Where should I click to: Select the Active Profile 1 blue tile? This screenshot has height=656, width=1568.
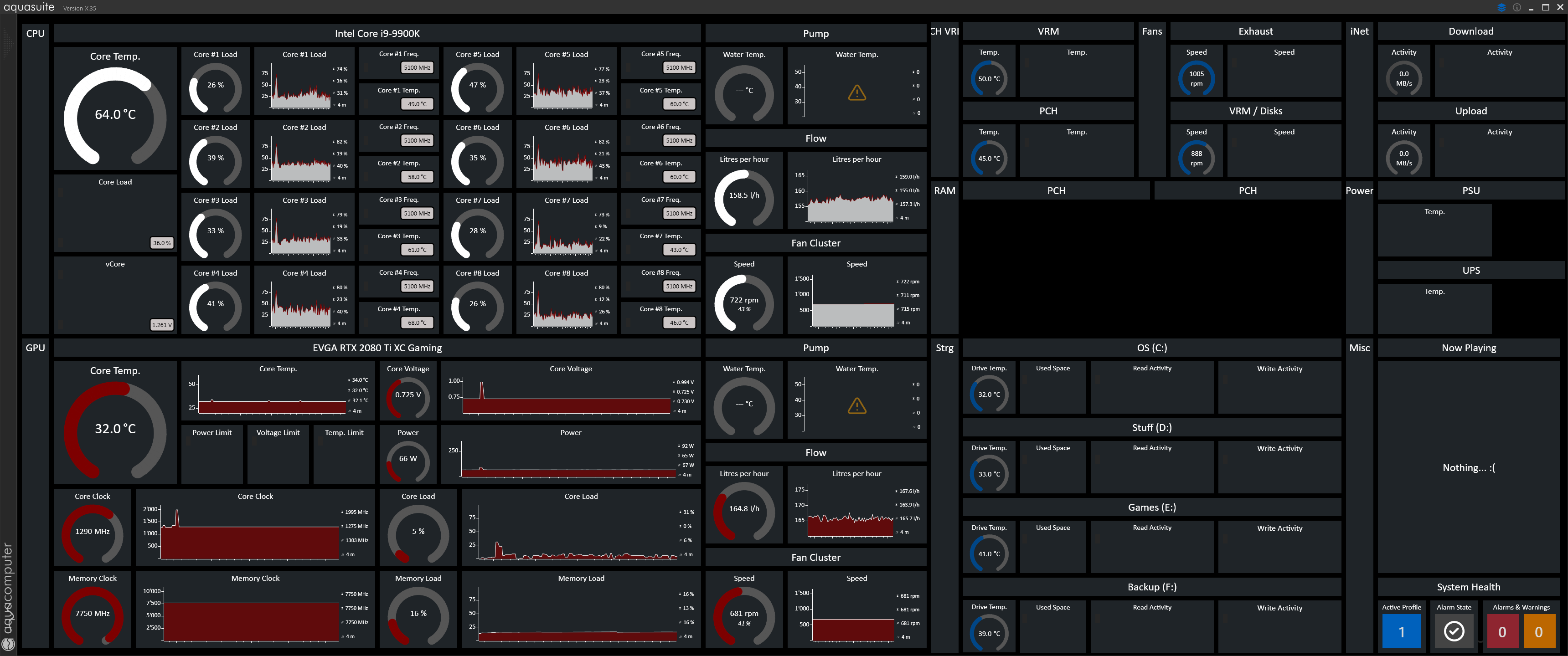(1401, 632)
